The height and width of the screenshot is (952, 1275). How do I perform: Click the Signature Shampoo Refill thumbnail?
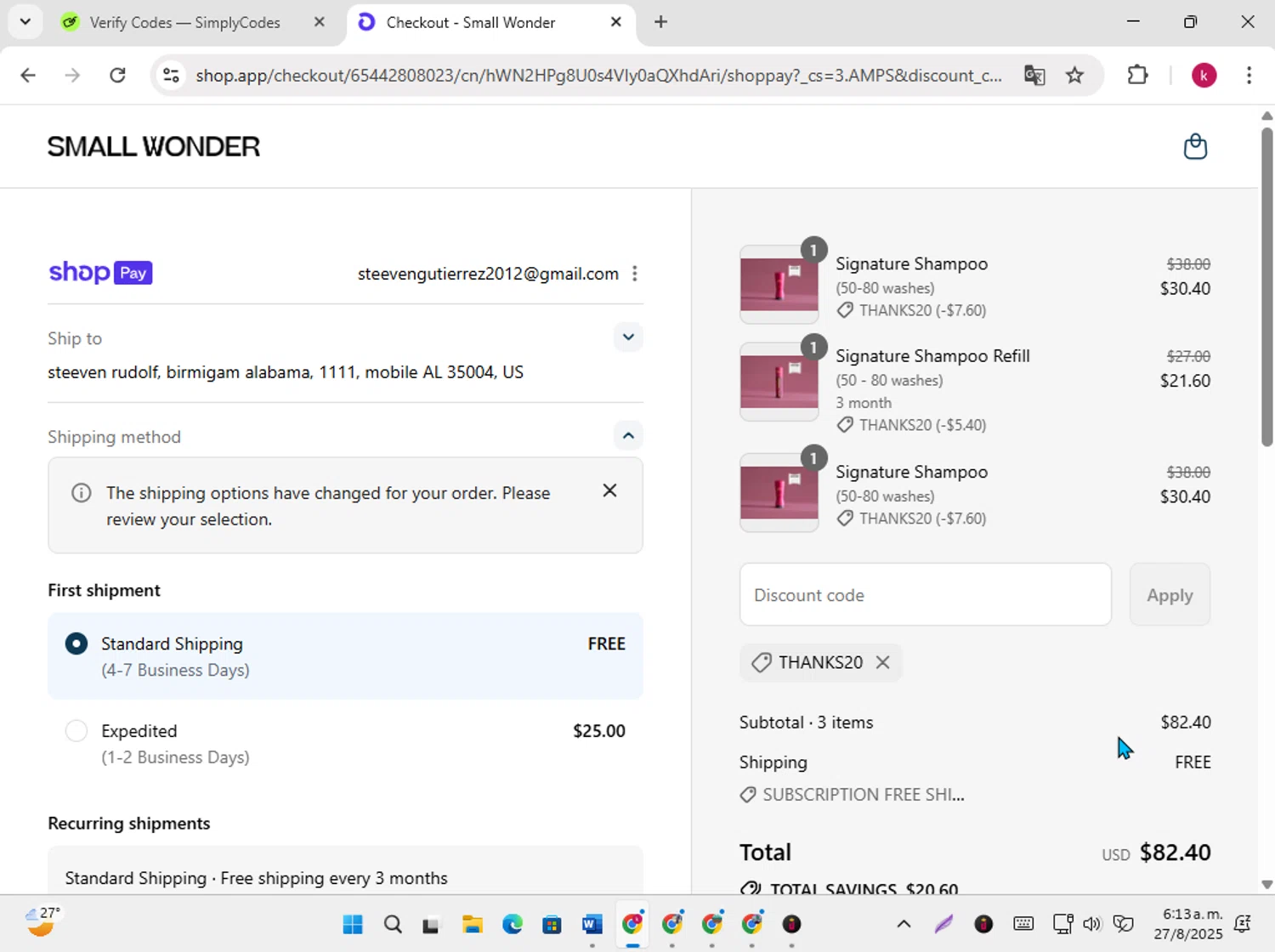tap(779, 382)
